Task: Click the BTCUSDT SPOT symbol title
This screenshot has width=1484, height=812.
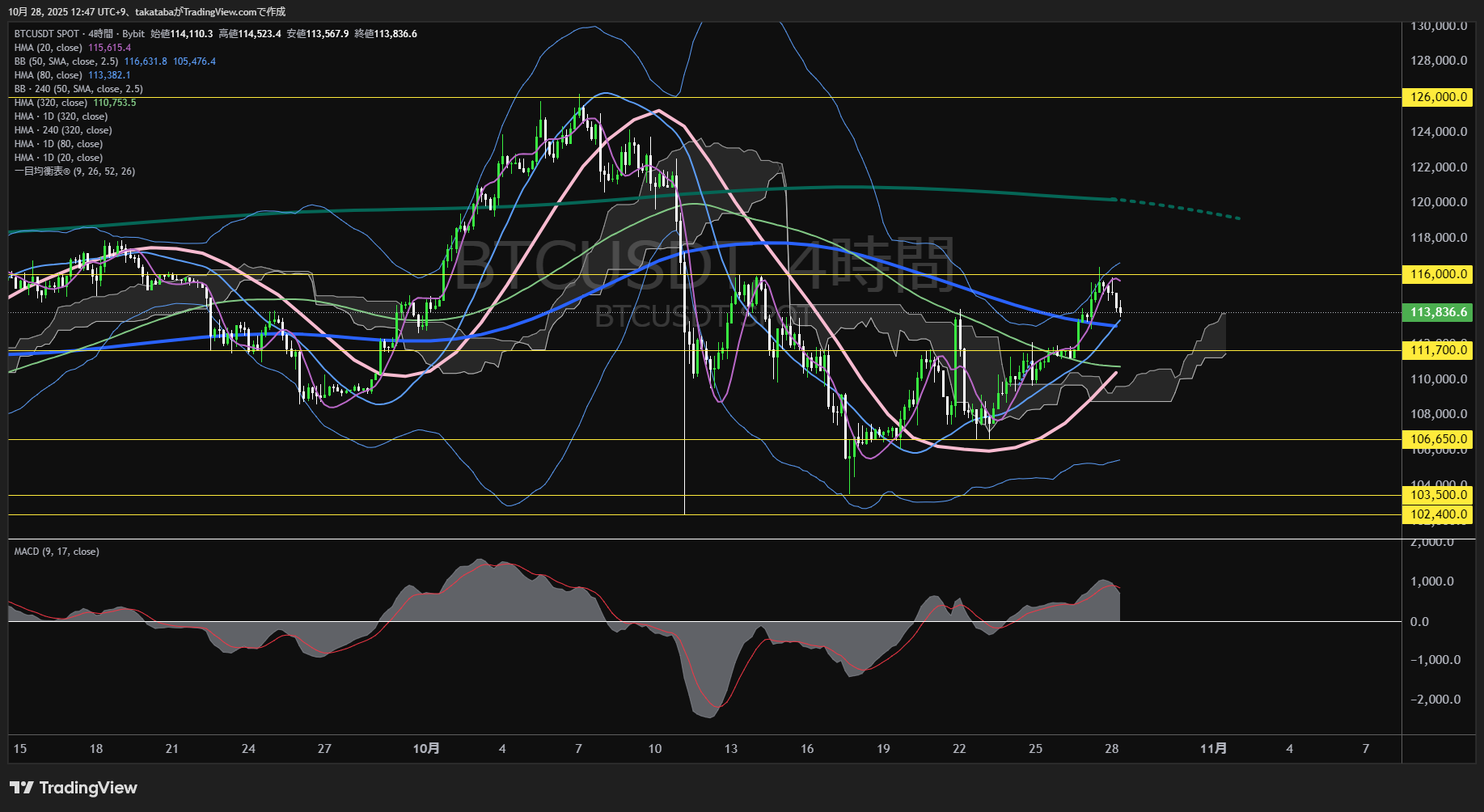Action: [47, 34]
